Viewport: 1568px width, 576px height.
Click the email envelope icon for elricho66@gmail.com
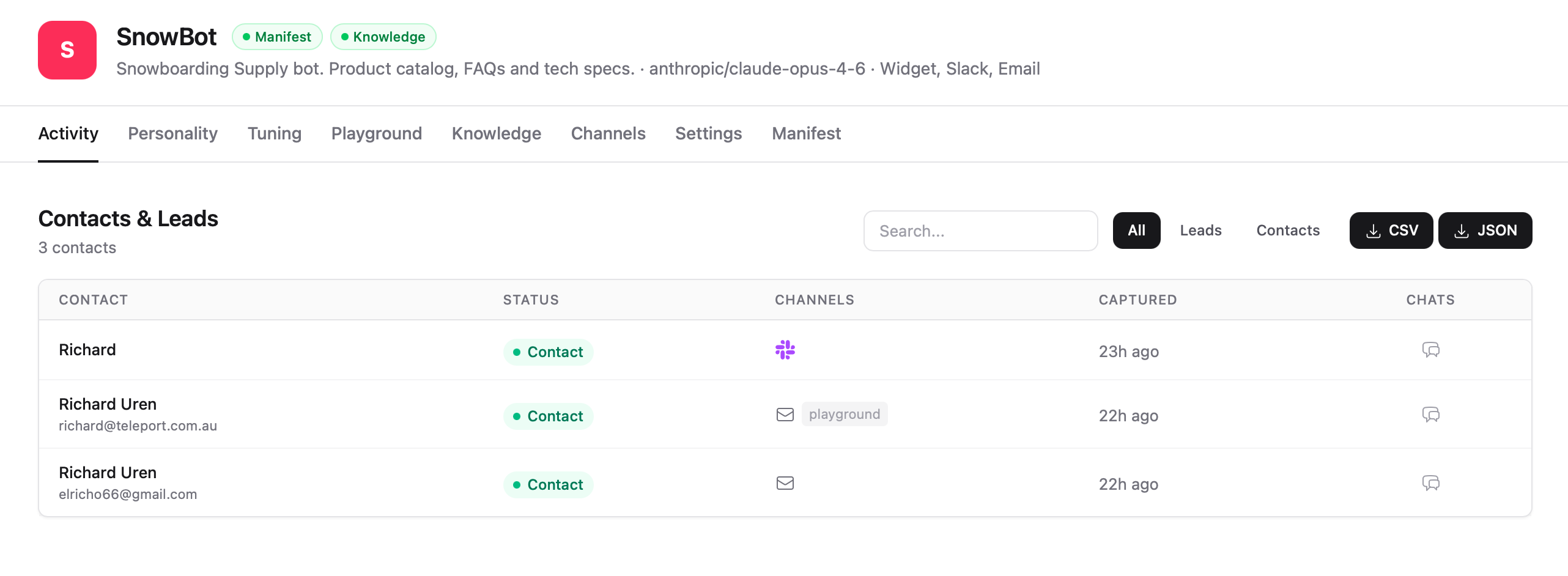(x=786, y=483)
